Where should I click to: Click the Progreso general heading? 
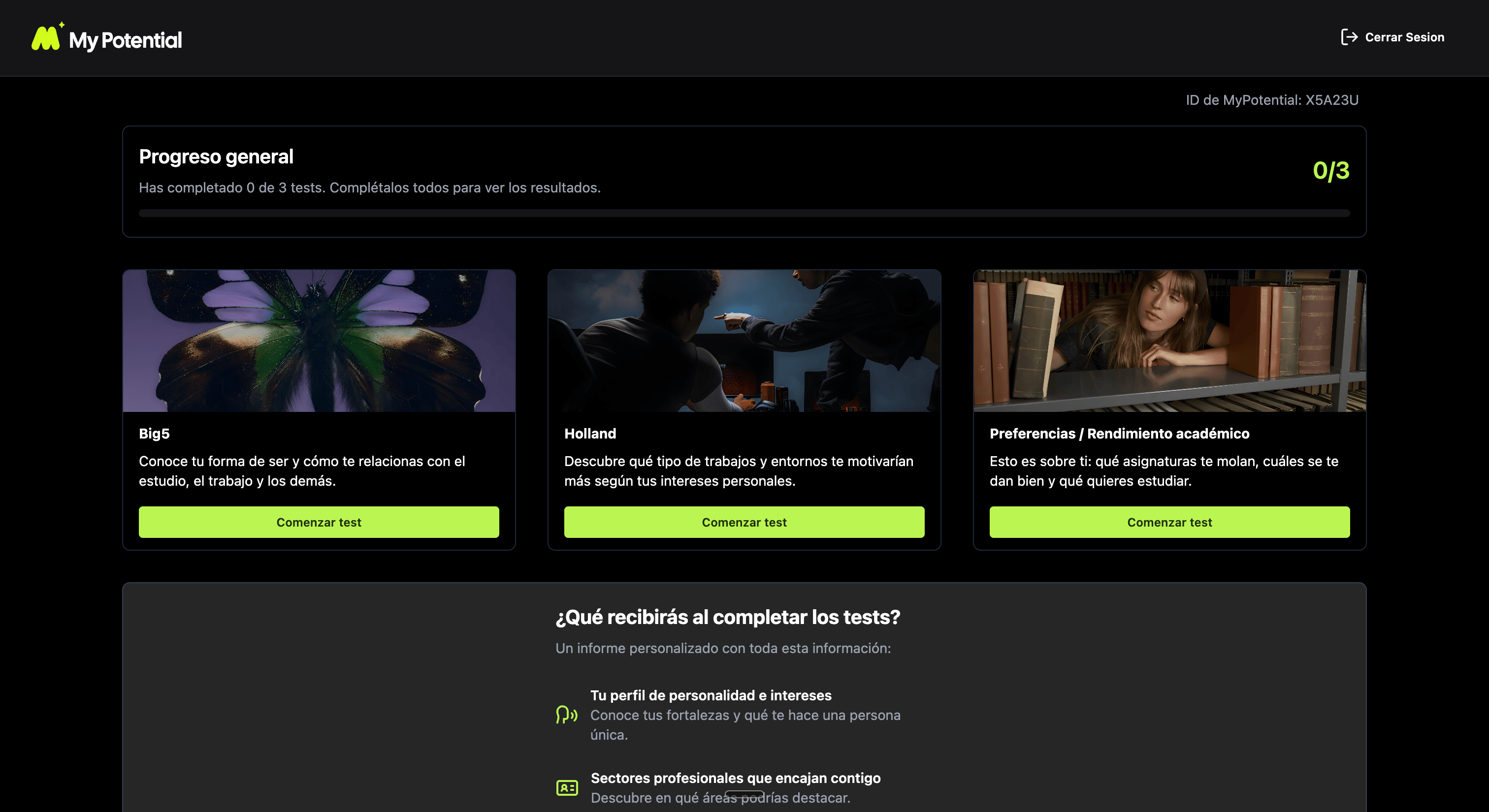click(x=216, y=156)
